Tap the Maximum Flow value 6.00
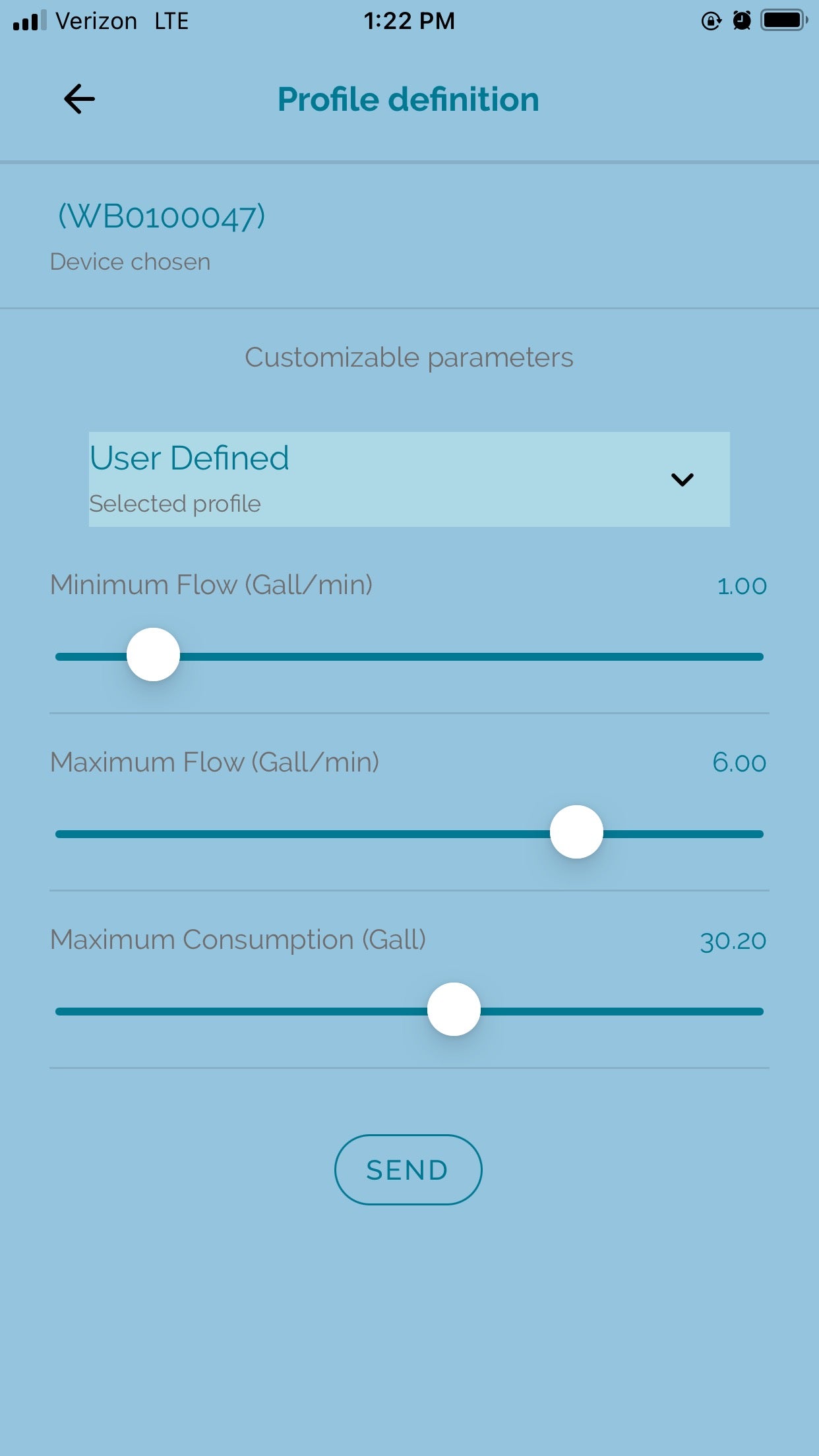The height and width of the screenshot is (1456, 819). [739, 763]
